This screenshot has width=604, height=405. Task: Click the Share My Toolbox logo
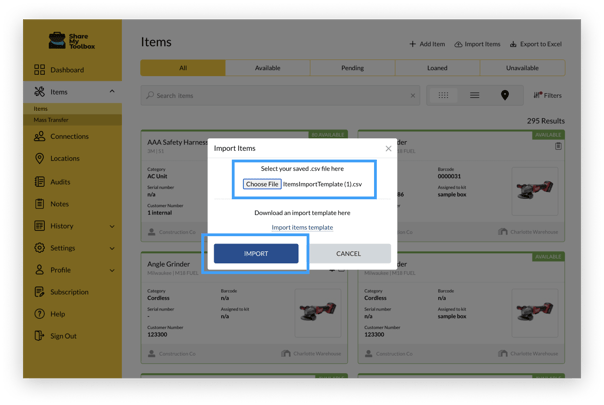pos(72,40)
